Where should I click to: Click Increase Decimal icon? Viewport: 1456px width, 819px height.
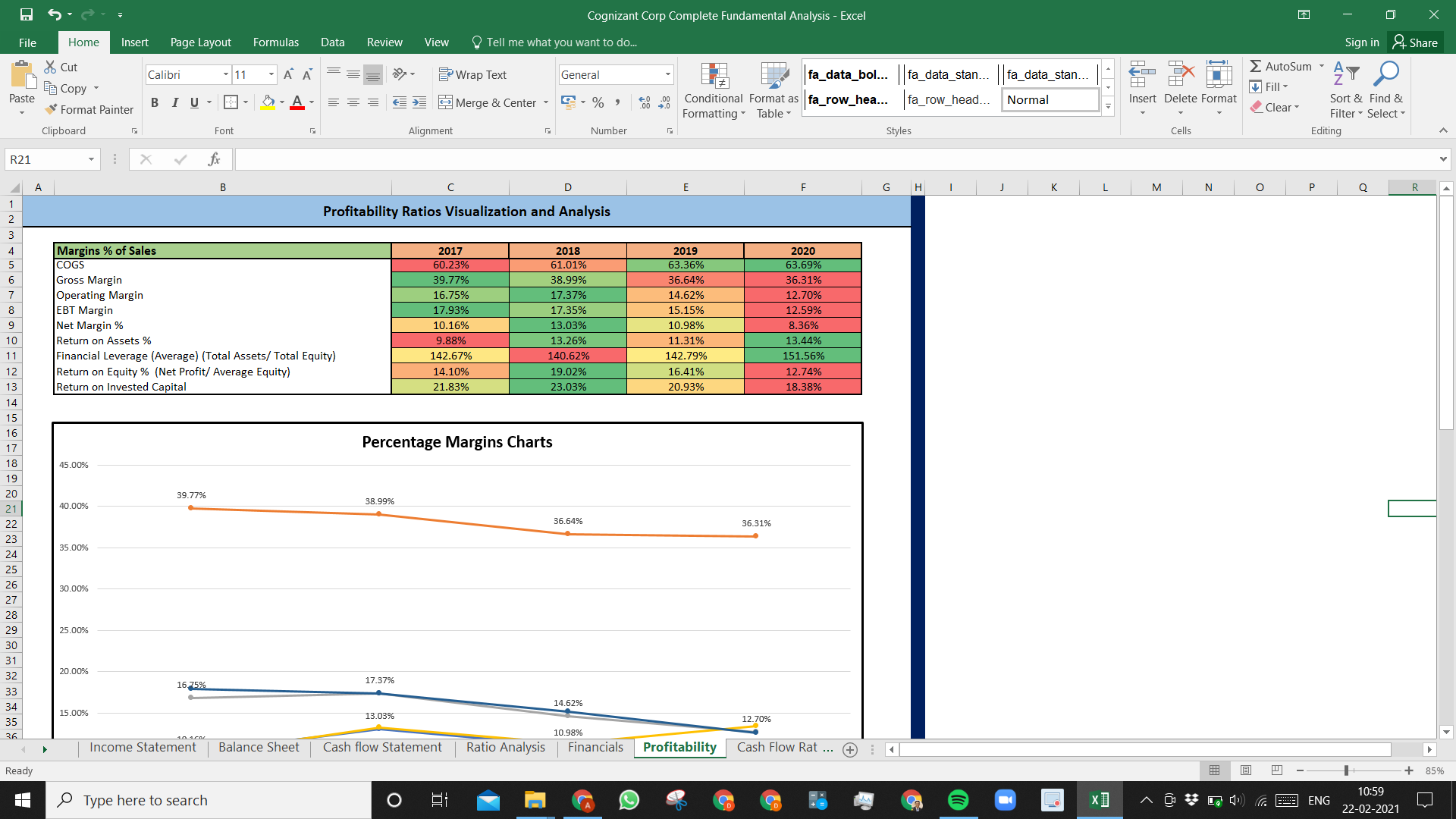(x=645, y=102)
